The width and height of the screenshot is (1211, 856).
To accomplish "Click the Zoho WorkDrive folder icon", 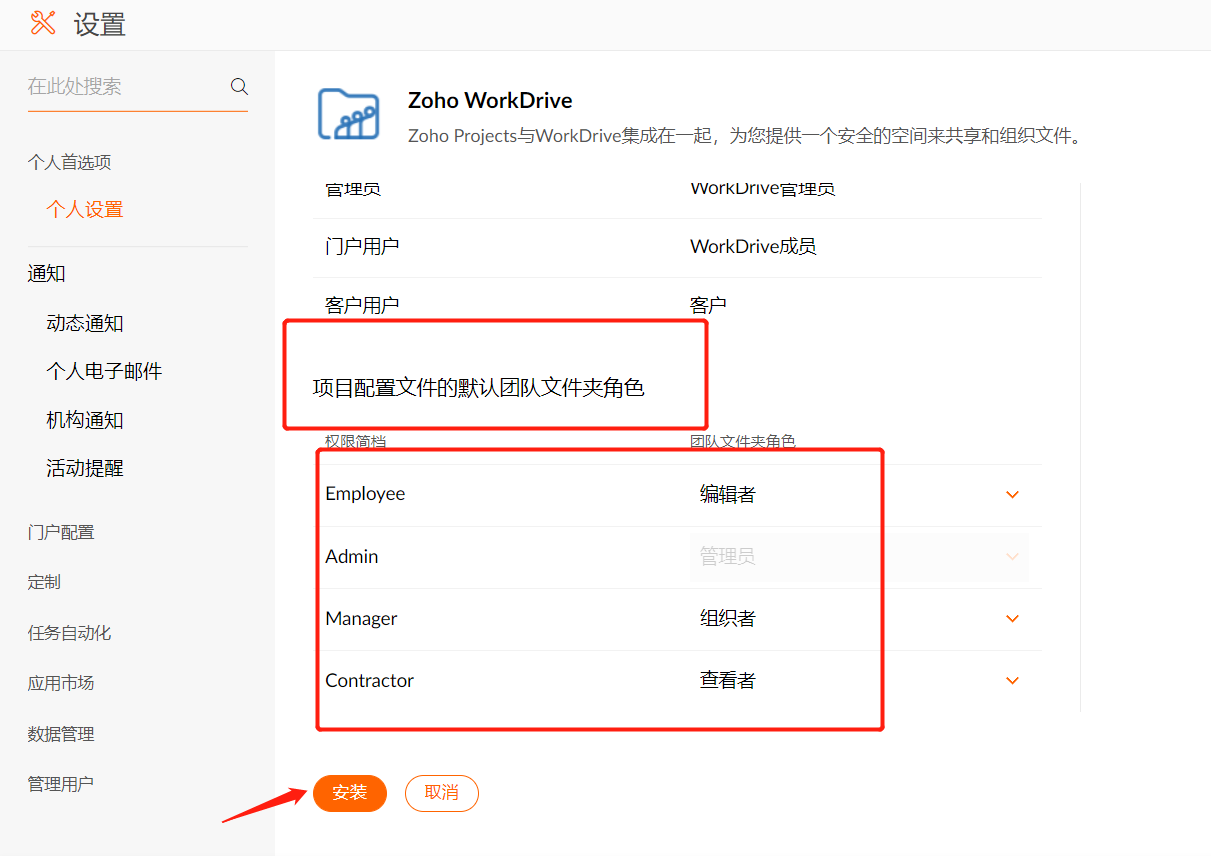I will [x=348, y=114].
